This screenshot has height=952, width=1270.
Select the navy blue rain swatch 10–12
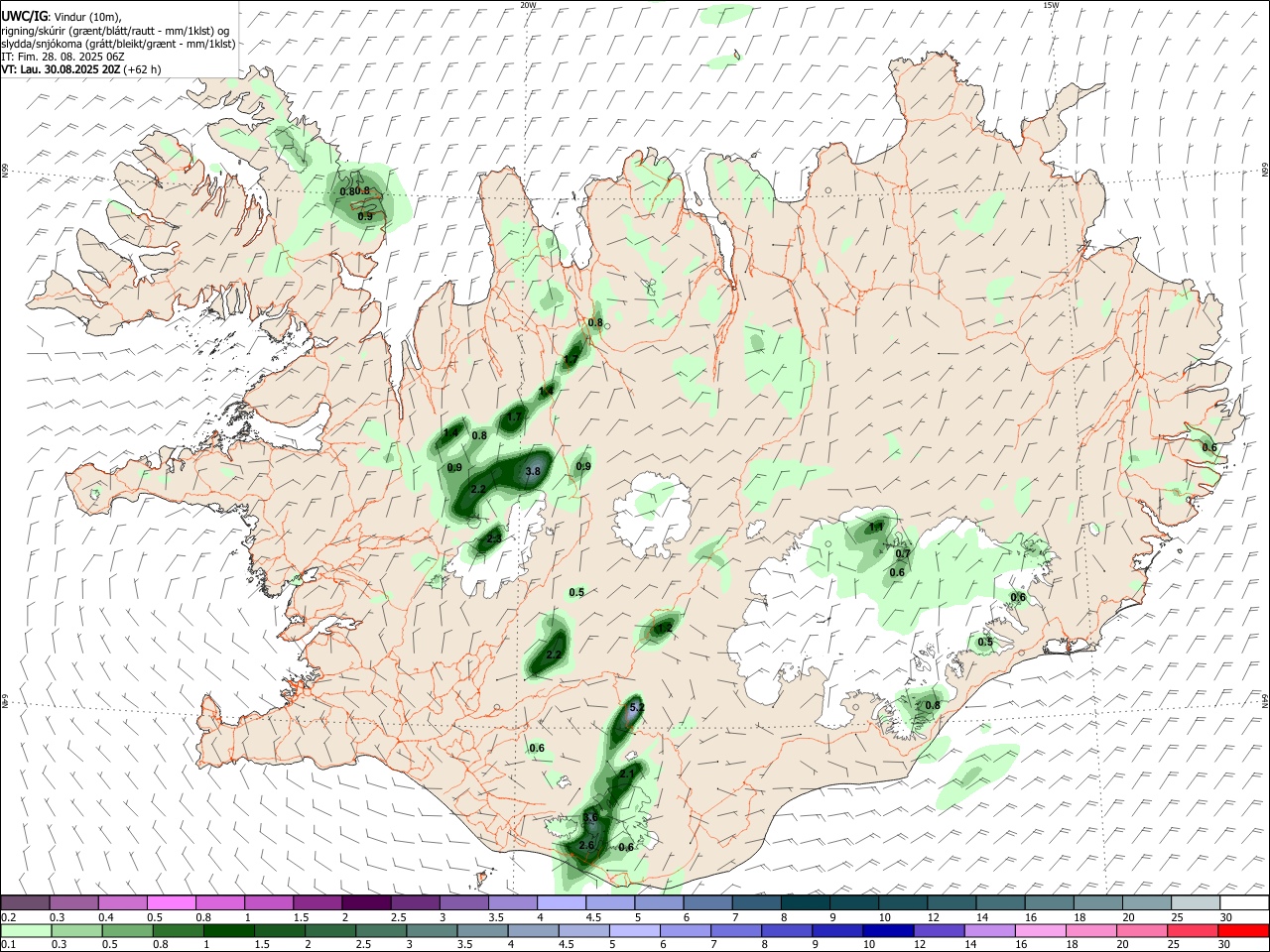[889, 930]
